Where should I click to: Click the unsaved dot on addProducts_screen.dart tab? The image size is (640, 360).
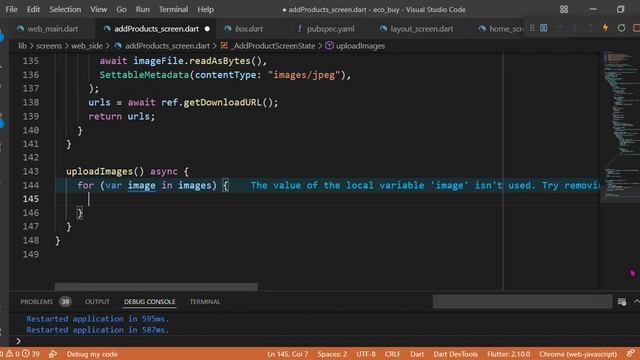coord(207,29)
